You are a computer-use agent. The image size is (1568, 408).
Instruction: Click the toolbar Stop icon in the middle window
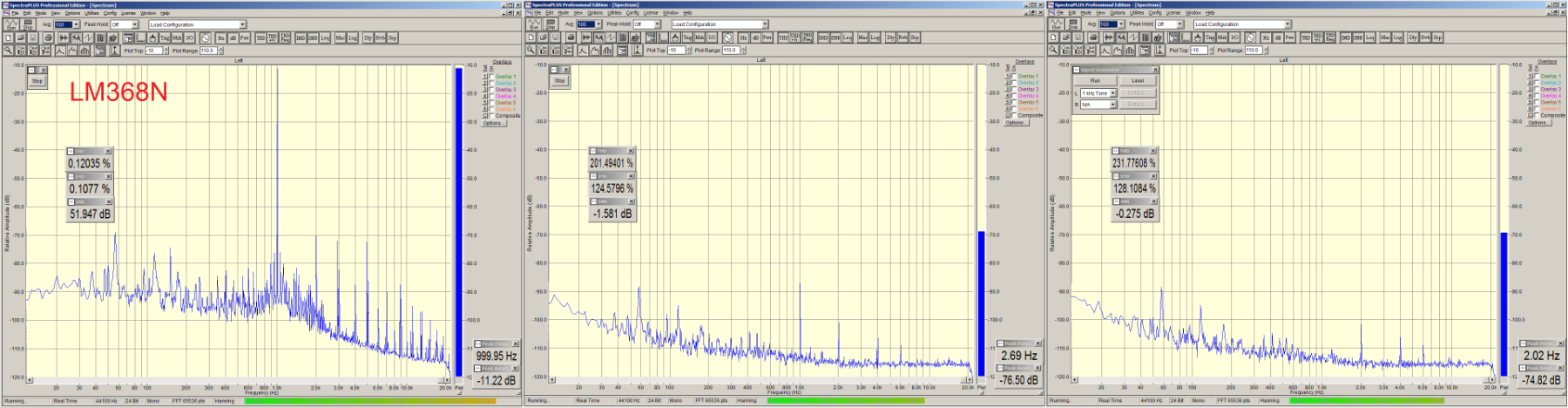(551, 25)
